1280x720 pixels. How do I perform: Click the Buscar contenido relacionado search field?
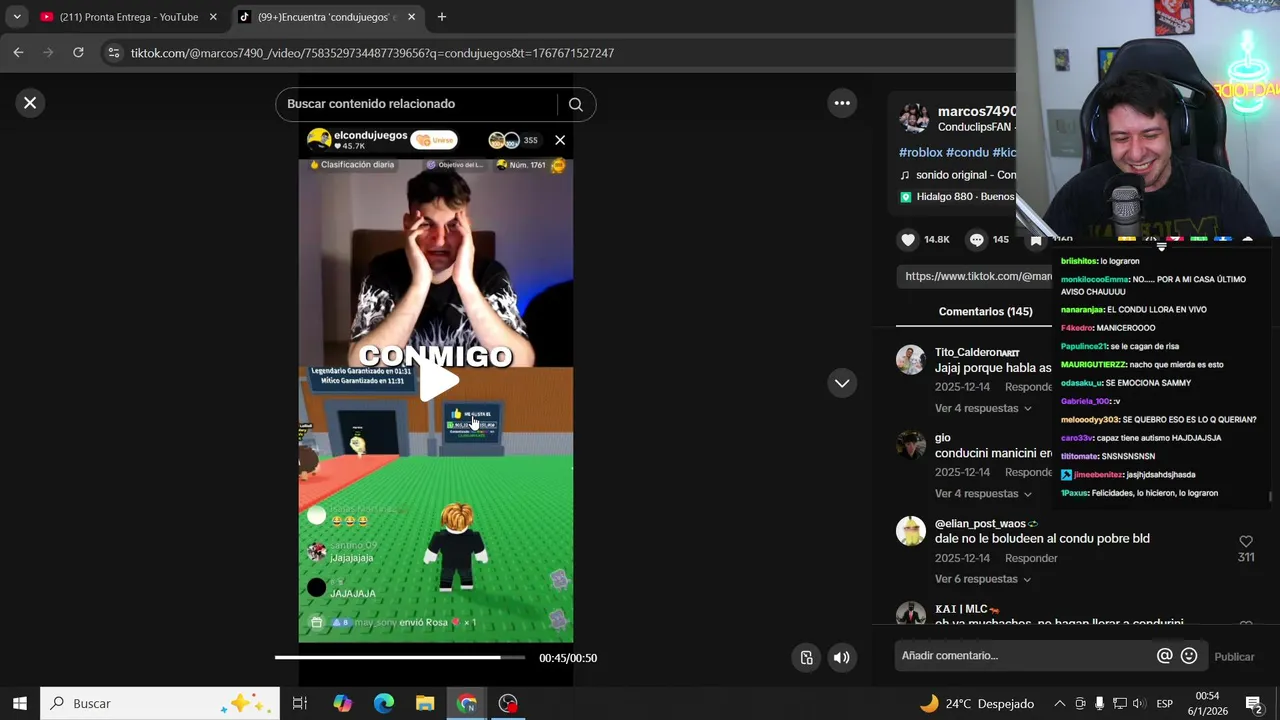click(x=415, y=104)
